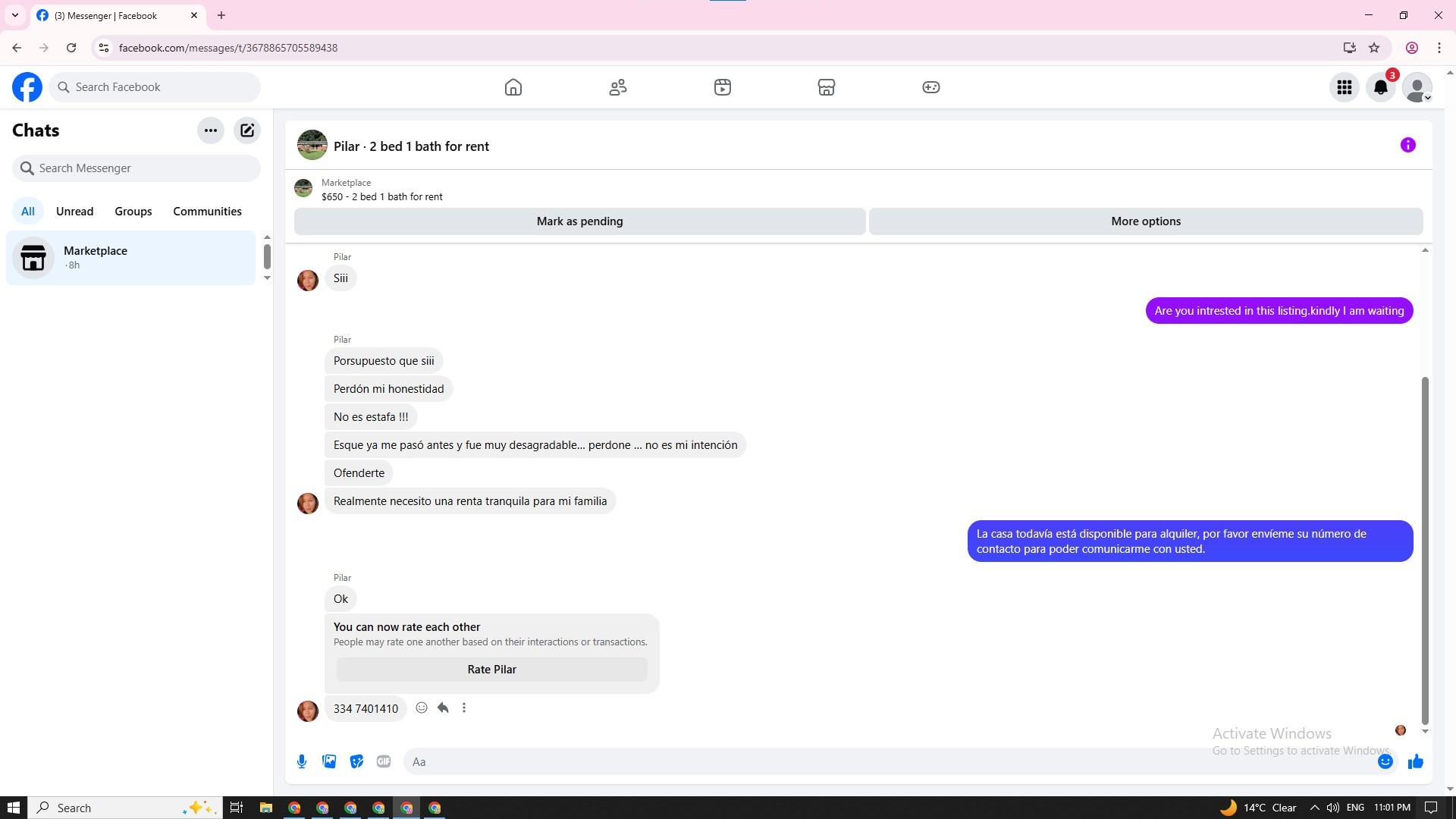
Task: Reply to the 334 7401410 message
Action: [x=443, y=708]
